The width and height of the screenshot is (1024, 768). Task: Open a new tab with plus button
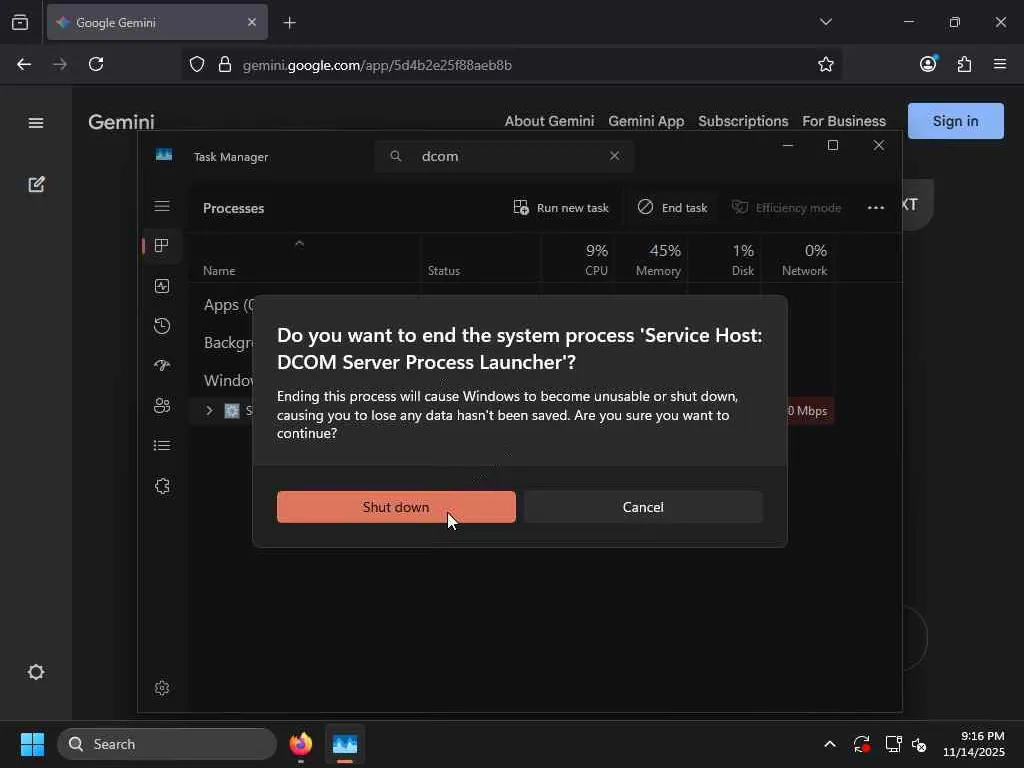(289, 23)
